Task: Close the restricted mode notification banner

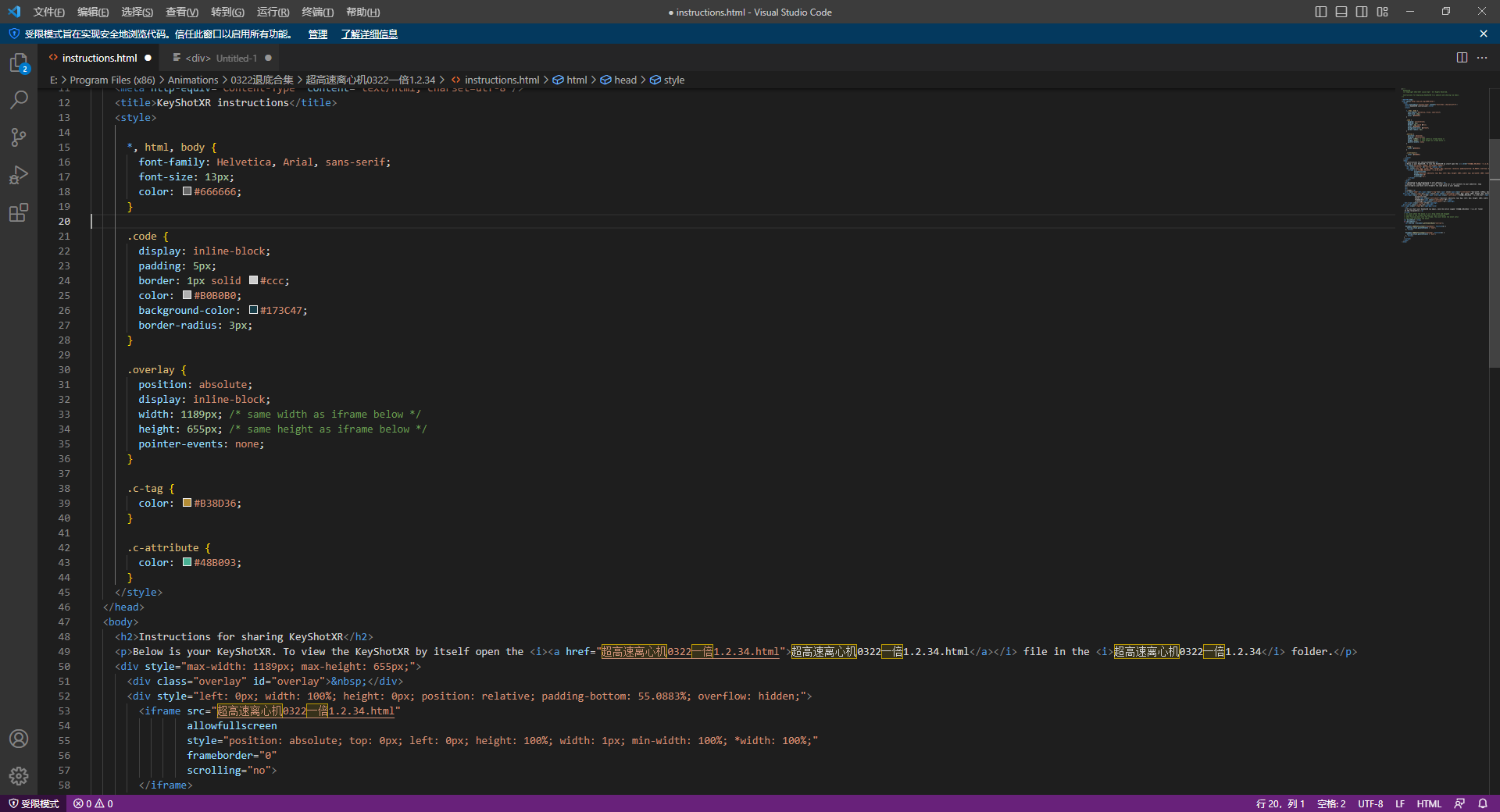Action: pyautogui.click(x=1484, y=34)
